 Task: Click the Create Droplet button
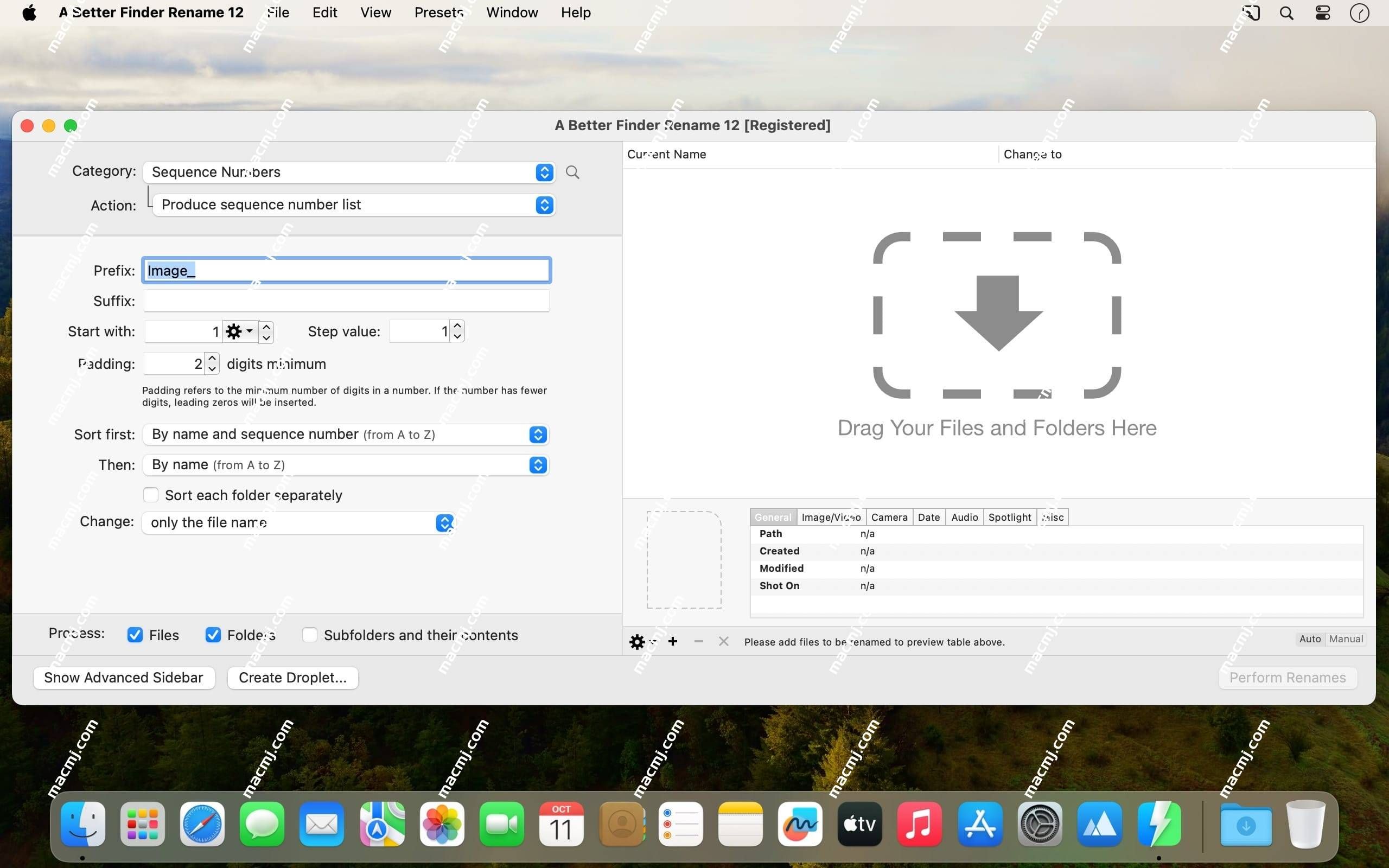tap(292, 677)
